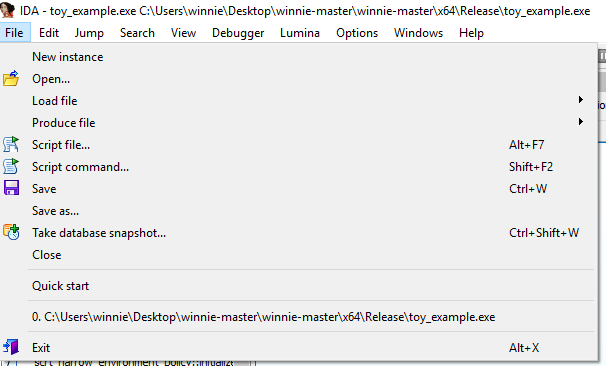Click the IDA application icon in title bar
The width and height of the screenshot is (606, 366).
(x=7, y=10)
